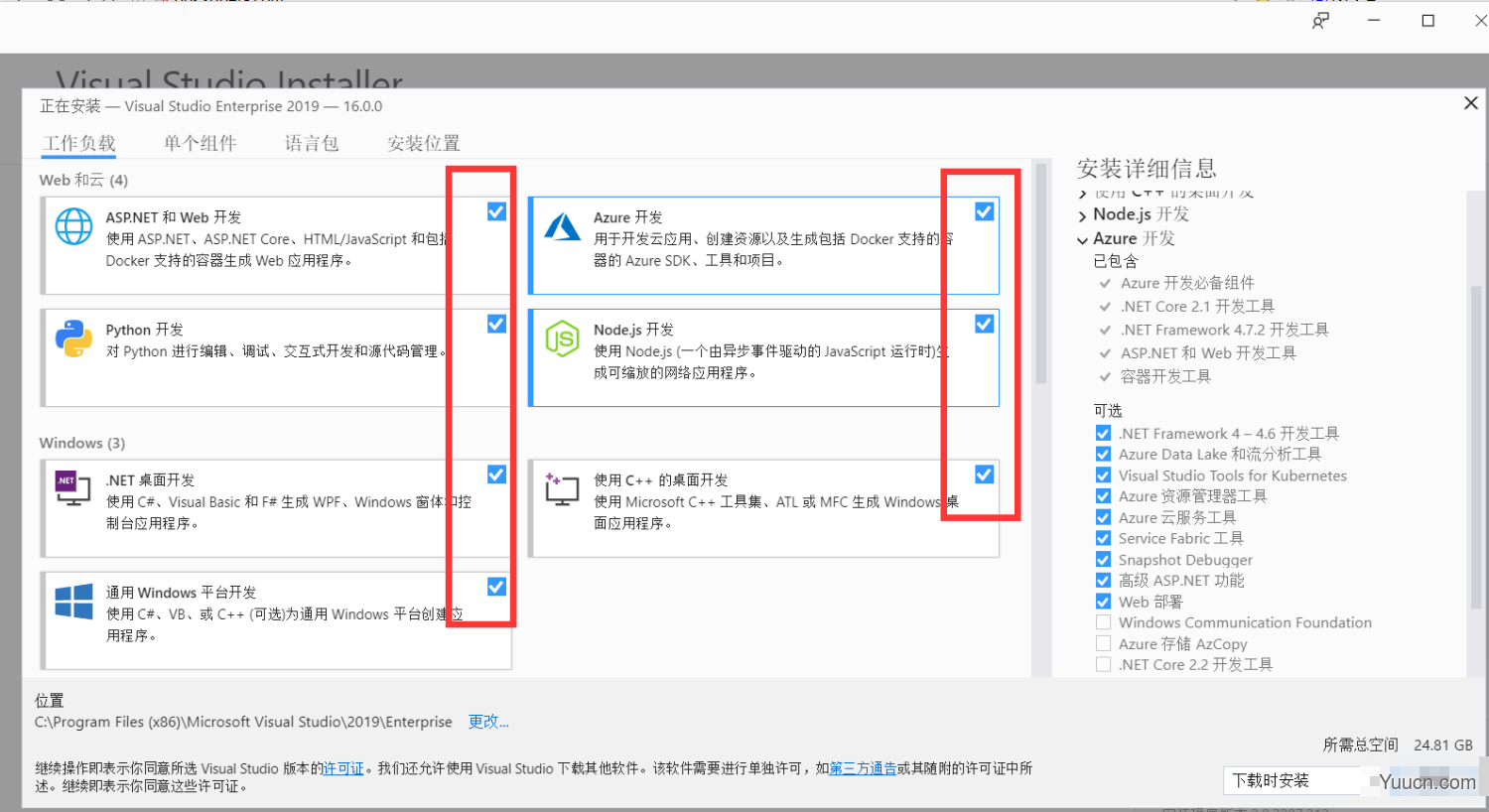Switch to the 语言包 tab
1489x812 pixels.
(x=312, y=143)
